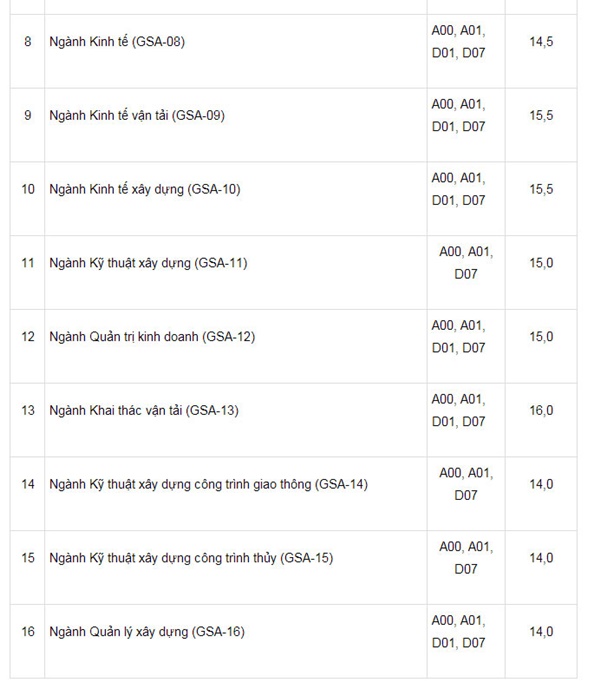
Task: Select the score 16,0 for GSA-13
Action: tap(541, 410)
